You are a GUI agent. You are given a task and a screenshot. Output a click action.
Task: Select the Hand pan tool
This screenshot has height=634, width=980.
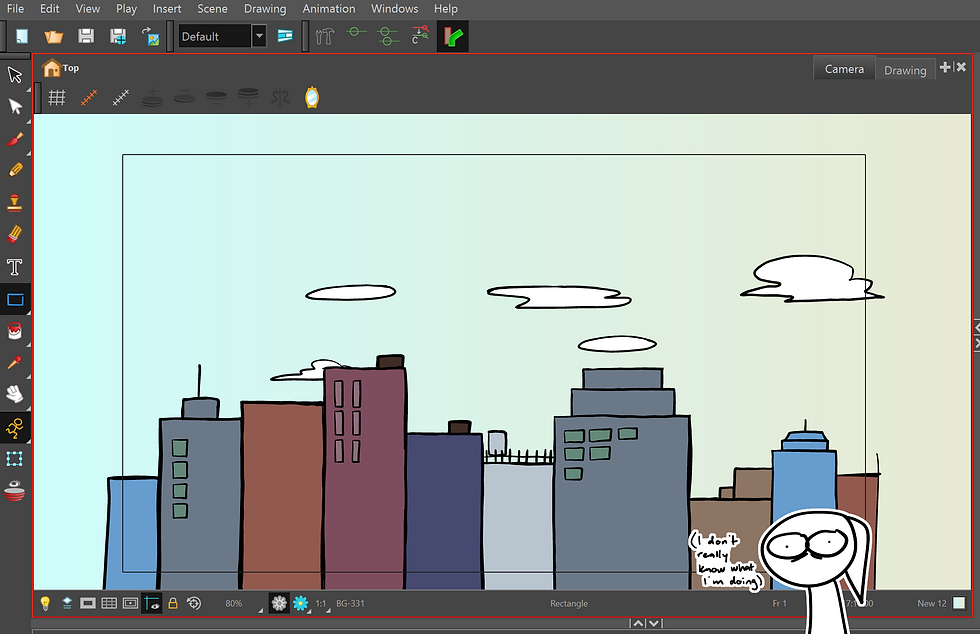coord(15,395)
